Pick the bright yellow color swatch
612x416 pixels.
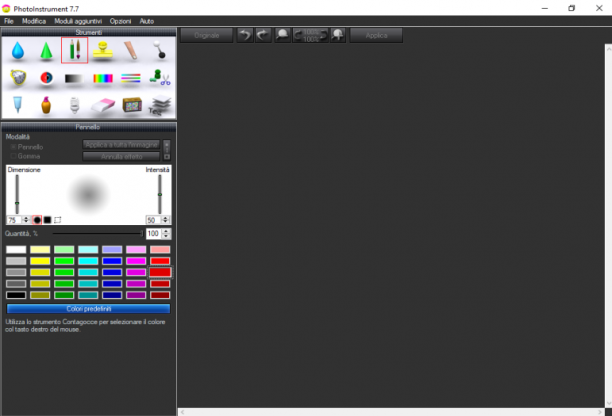[x=40, y=261]
